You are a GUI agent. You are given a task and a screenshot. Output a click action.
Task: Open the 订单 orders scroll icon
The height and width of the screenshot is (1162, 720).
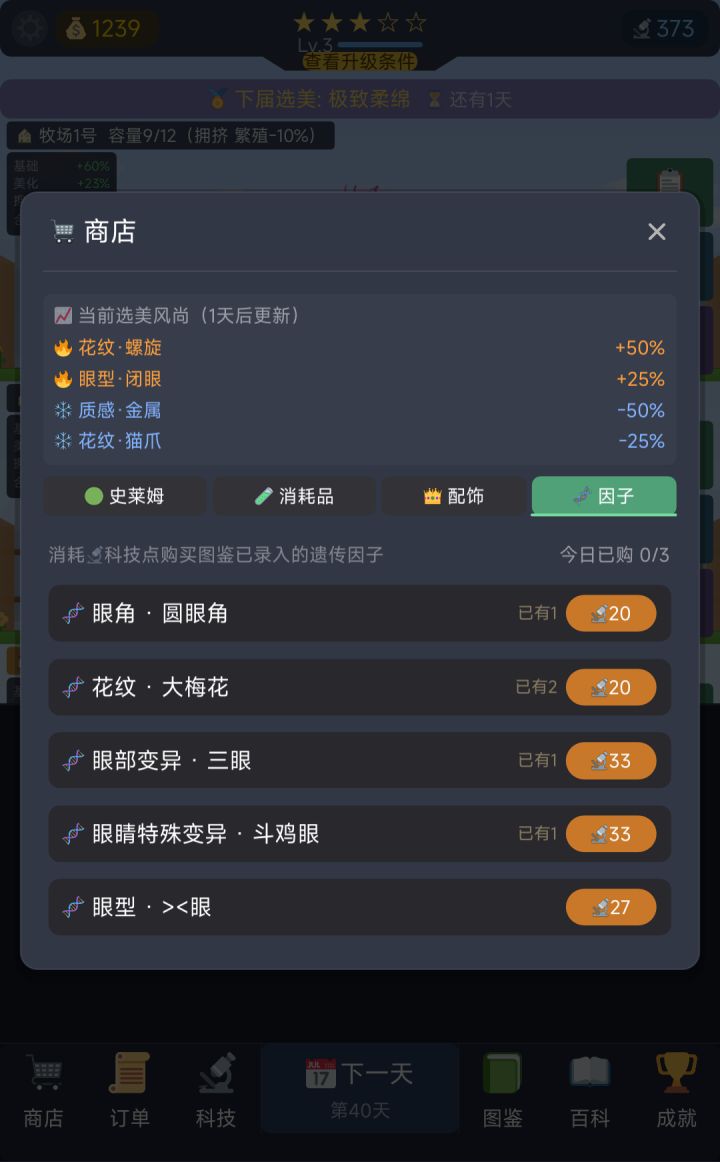[129, 1090]
